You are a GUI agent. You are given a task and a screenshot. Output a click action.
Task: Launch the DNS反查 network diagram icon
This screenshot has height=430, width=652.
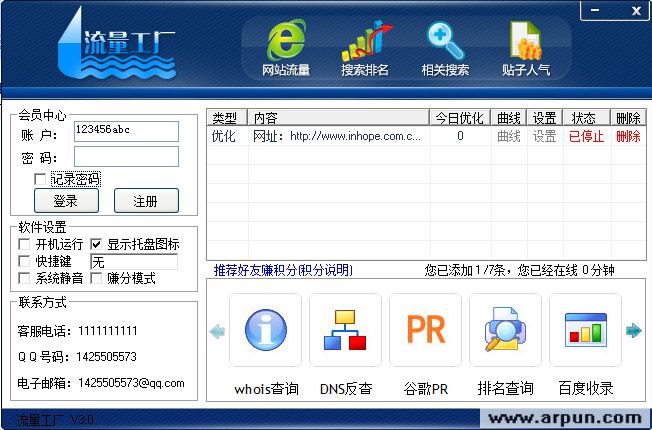click(x=345, y=330)
